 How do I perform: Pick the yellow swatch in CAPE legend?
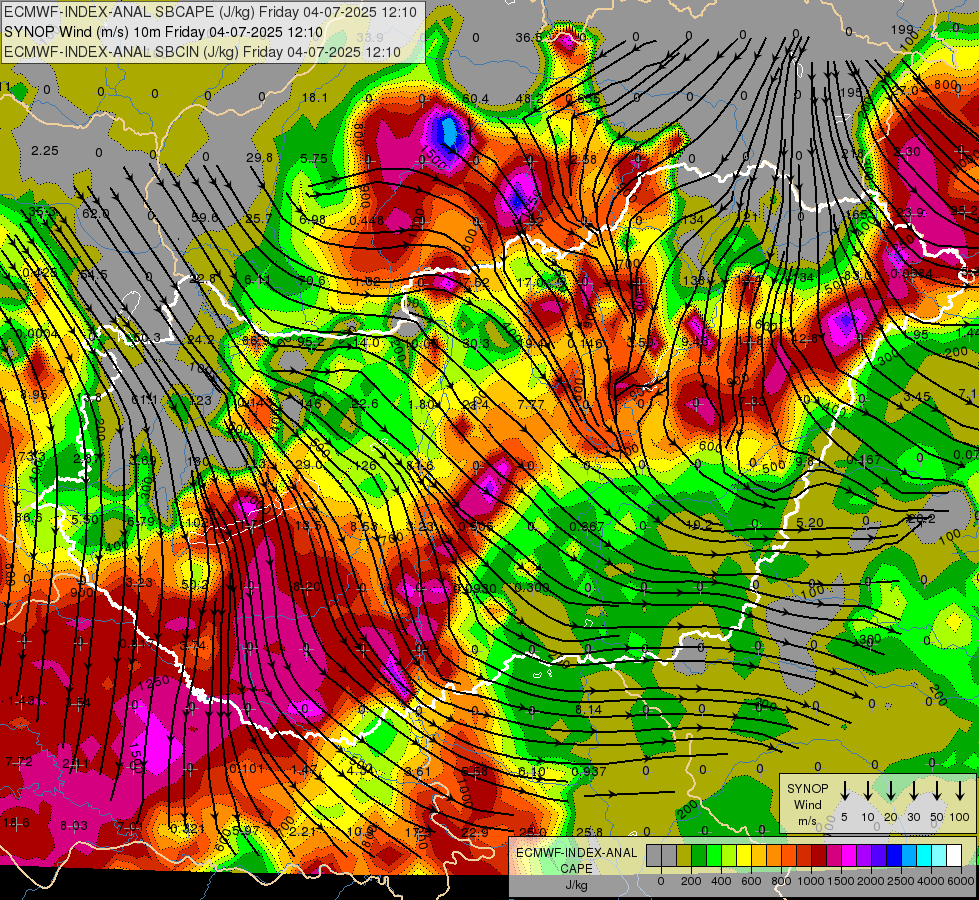(x=744, y=855)
